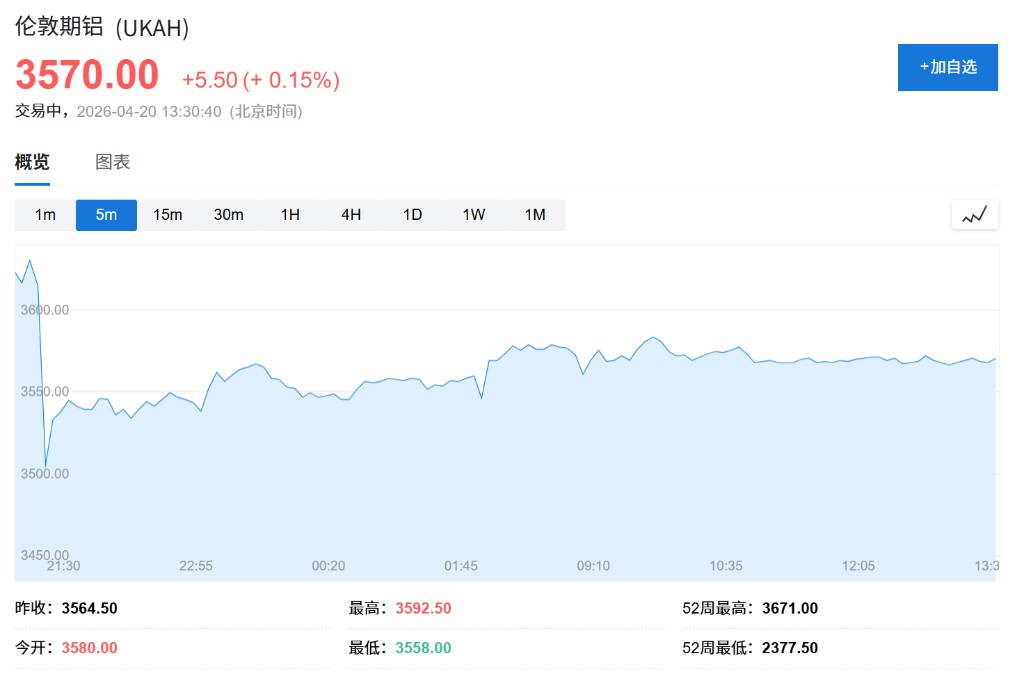Open the 概览 overview tab
1024x685 pixels.
(x=32, y=162)
